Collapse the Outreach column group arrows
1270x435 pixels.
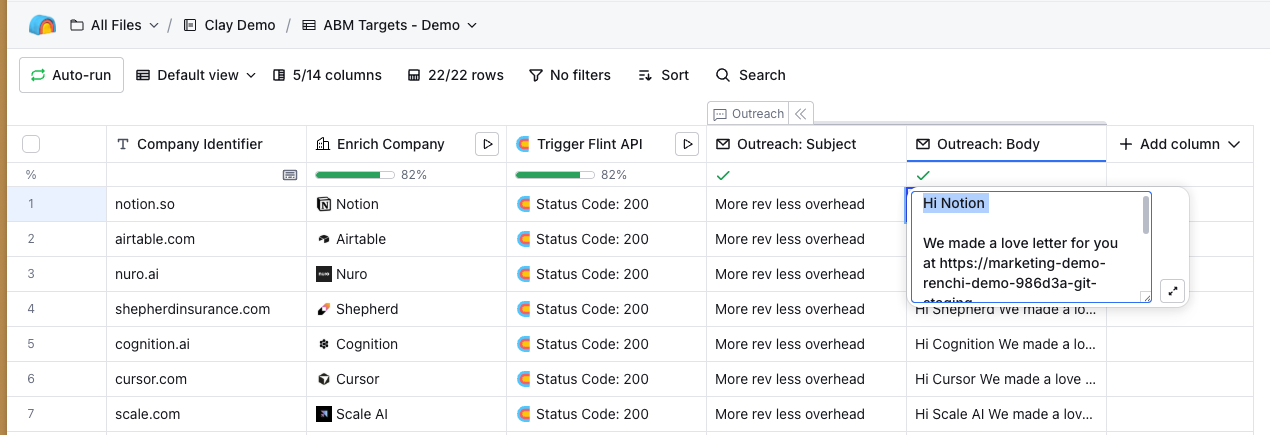coord(801,114)
